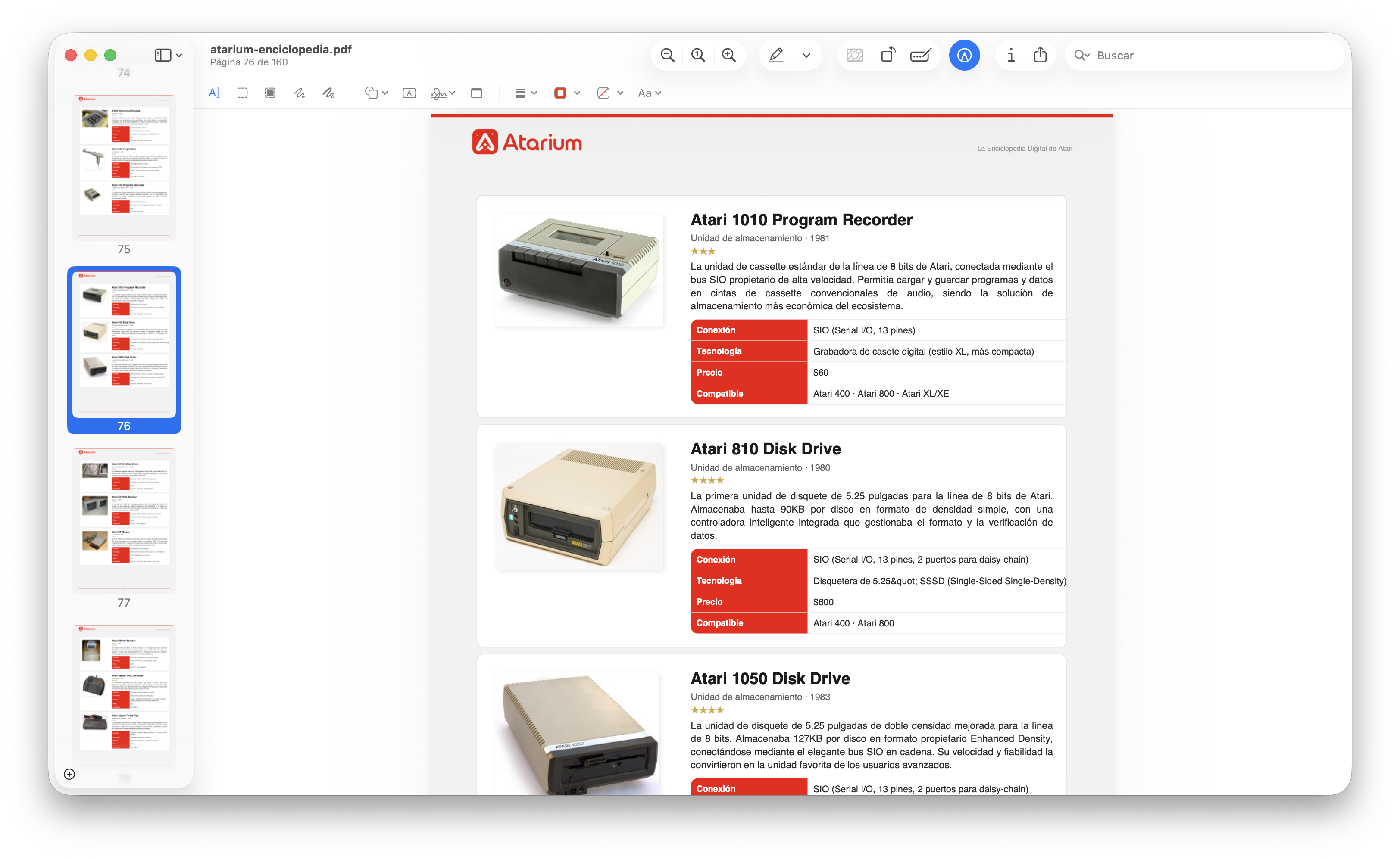Open the text style Aa menu

point(649,93)
